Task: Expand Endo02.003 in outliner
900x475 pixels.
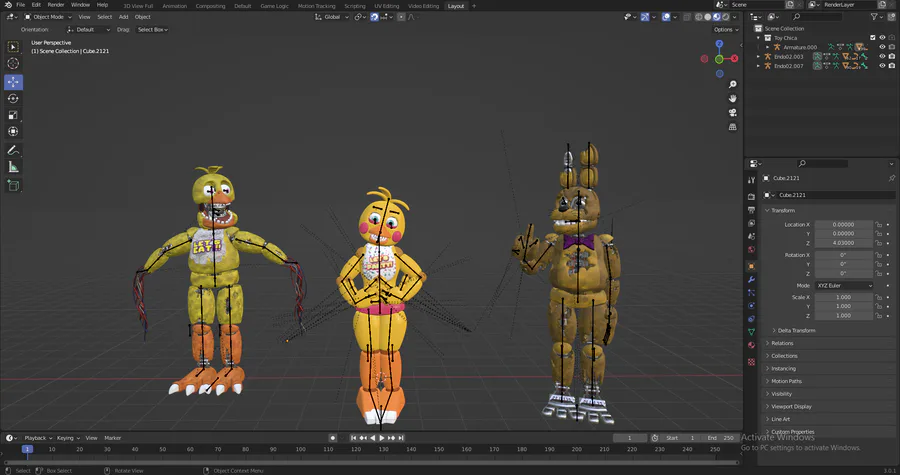Action: click(x=758, y=56)
